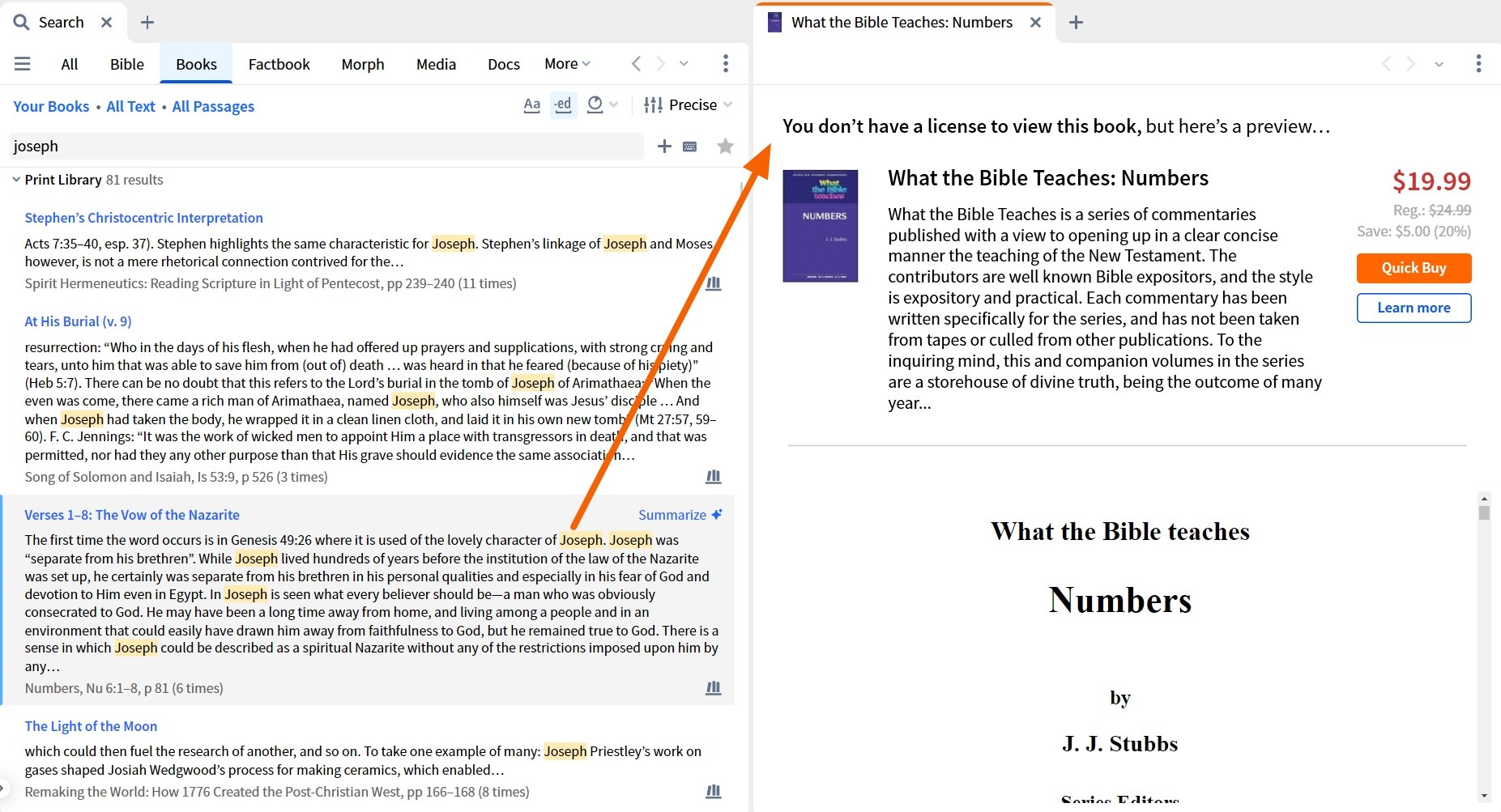This screenshot has width=1501, height=812.
Task: Click the All Text filter link
Action: tap(130, 106)
